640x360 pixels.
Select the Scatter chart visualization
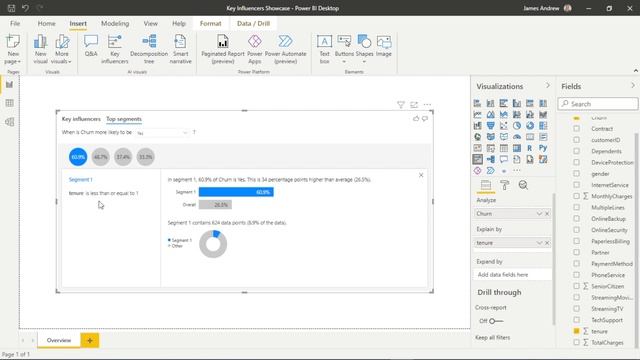point(504,126)
